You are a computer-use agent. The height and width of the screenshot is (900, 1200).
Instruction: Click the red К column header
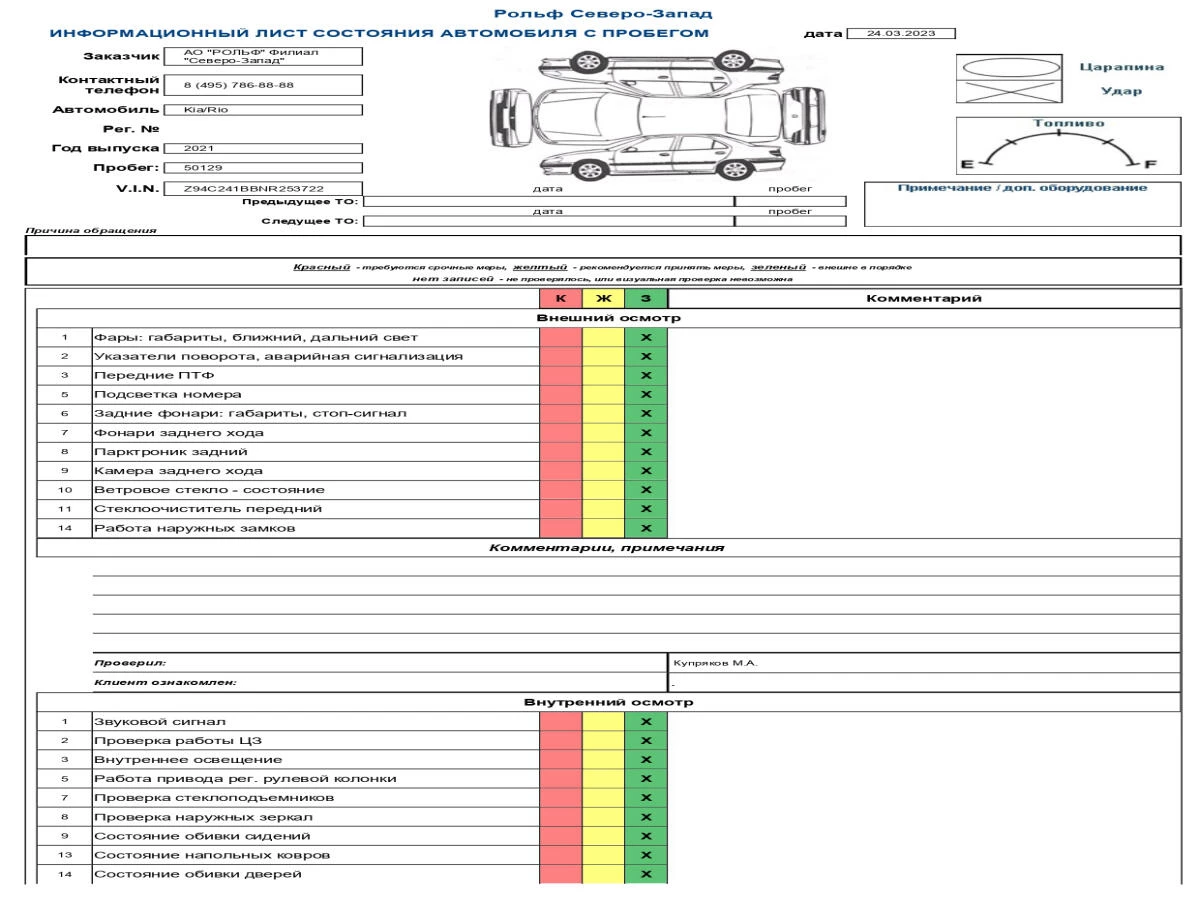pos(560,298)
